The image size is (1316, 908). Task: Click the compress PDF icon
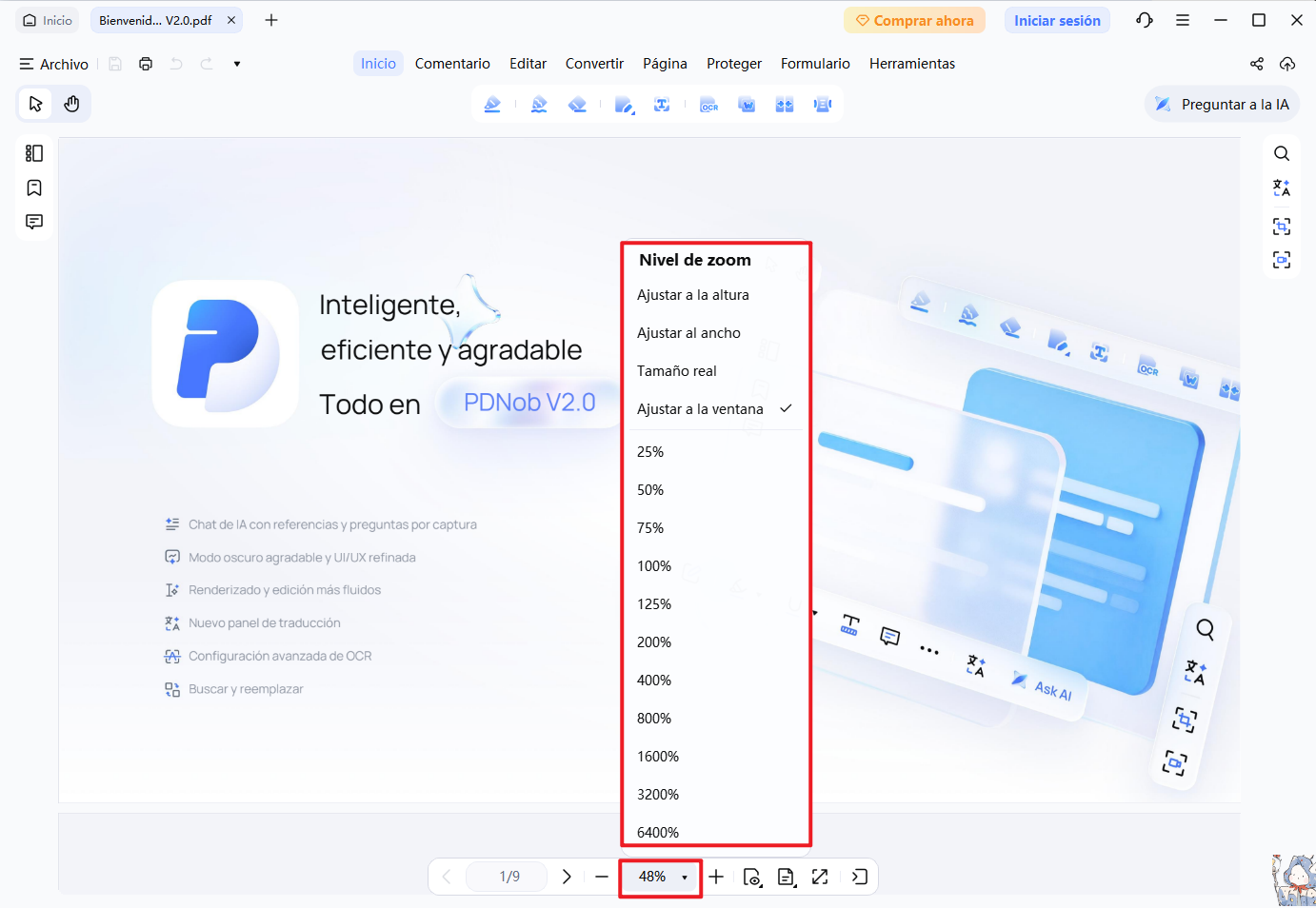tap(823, 105)
